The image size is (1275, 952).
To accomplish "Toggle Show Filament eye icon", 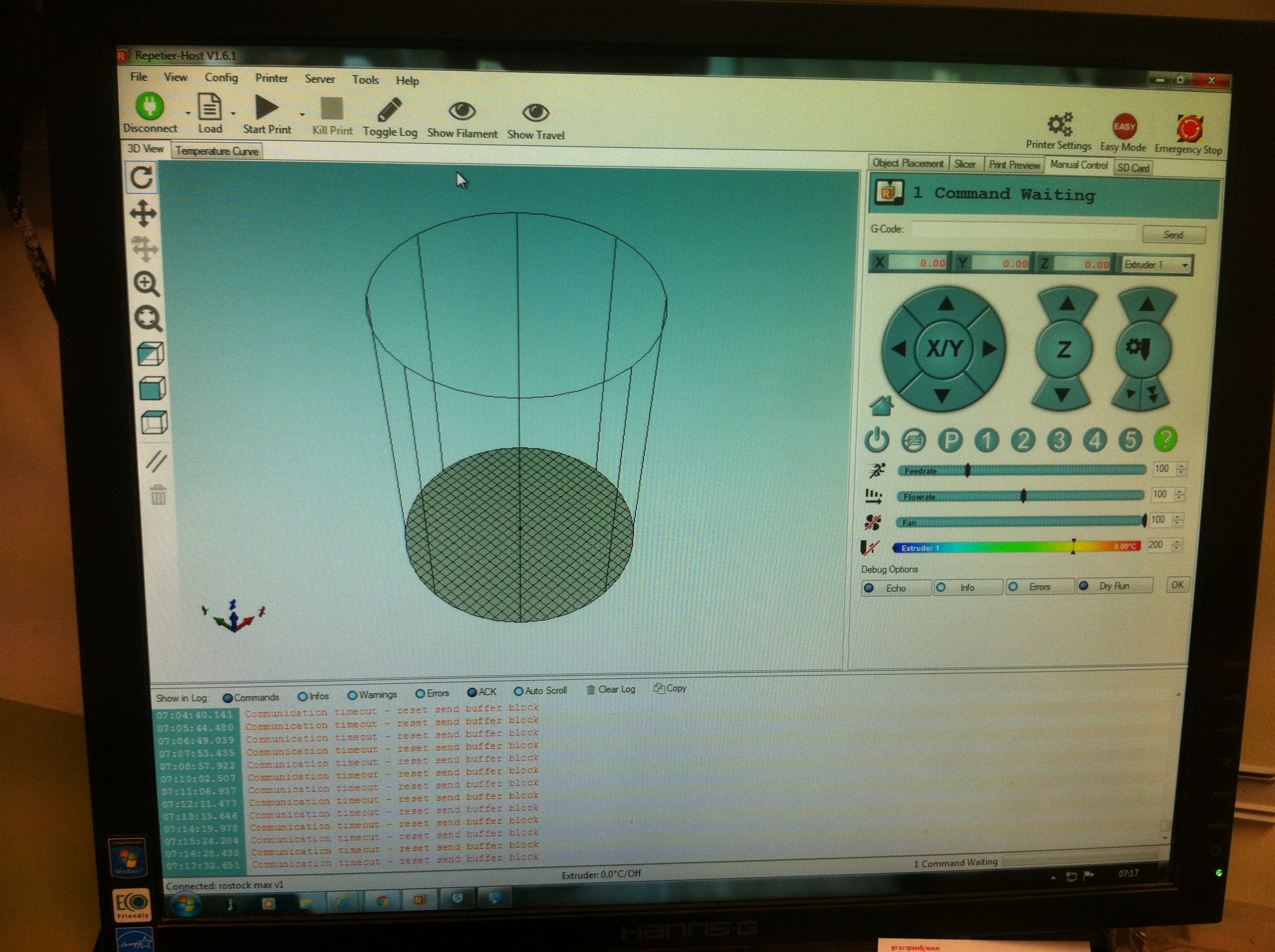I will [462, 111].
